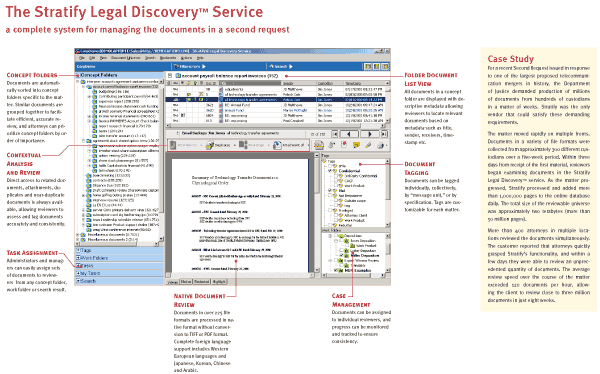Click middle layout icon in blue bar
Screen dimensions: 600x374
pyautogui.click(x=377, y=67)
